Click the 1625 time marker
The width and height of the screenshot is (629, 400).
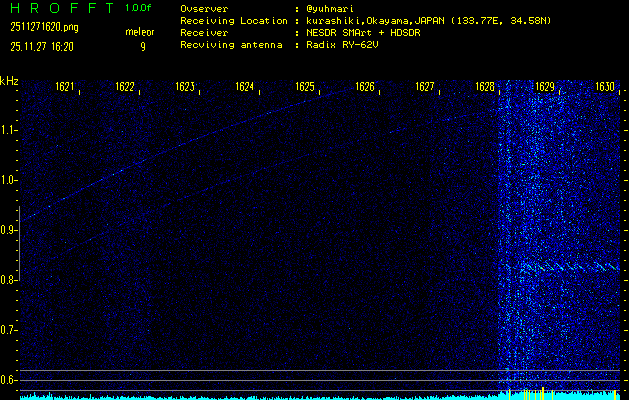pyautogui.click(x=305, y=87)
